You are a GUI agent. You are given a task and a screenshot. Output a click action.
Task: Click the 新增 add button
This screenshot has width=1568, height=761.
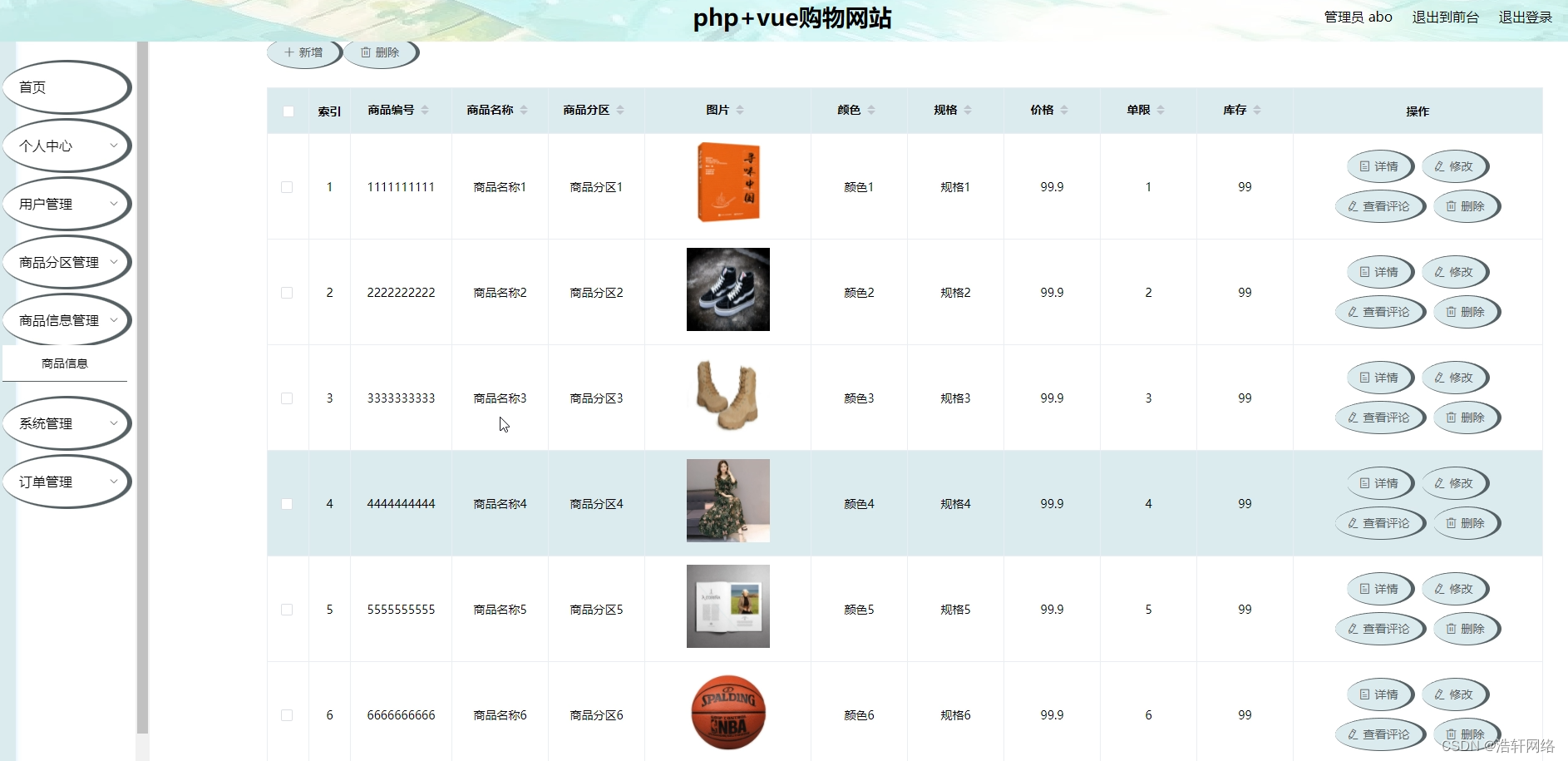click(x=304, y=52)
